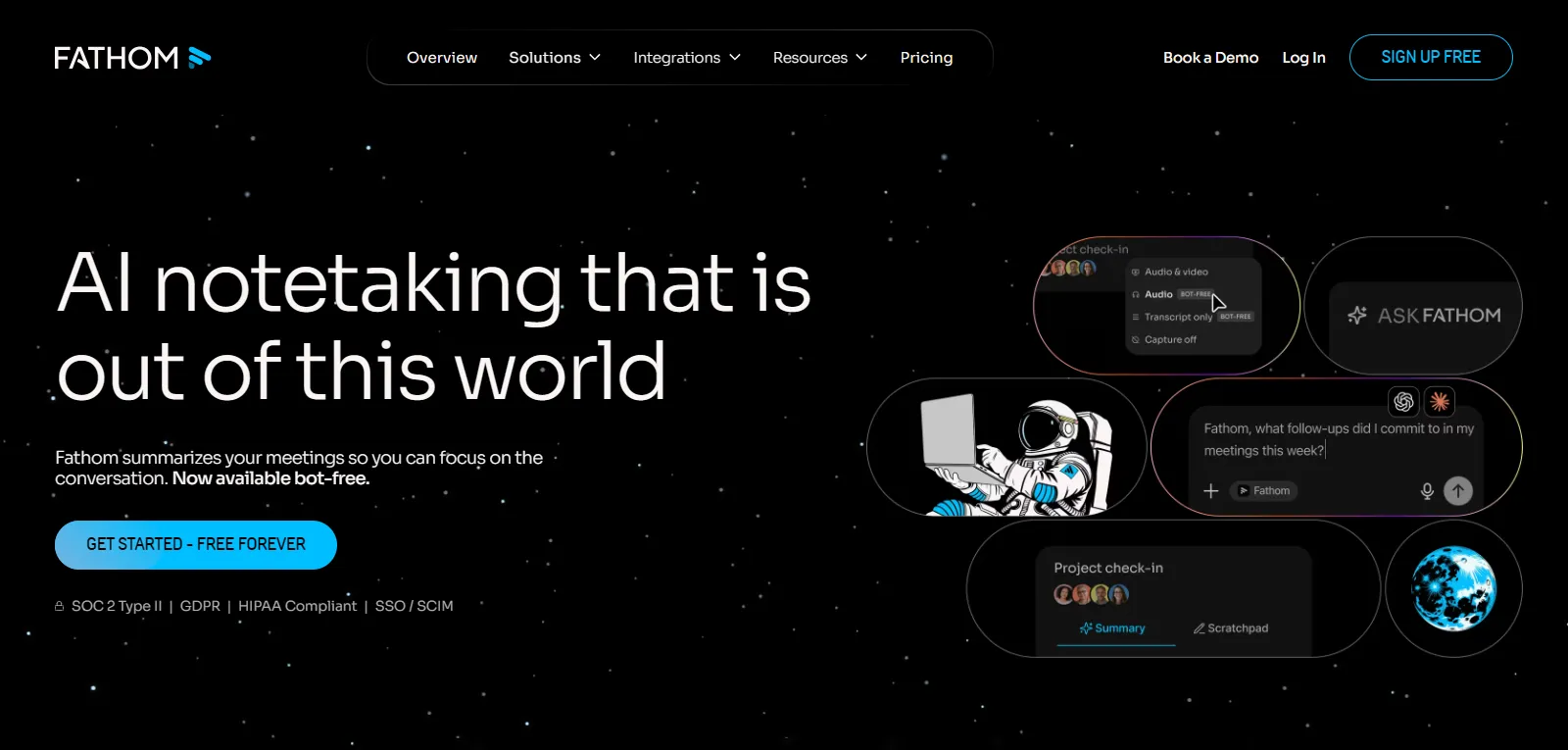Click GET STARTED - FREE FOREVER button
Screen dimensions: 1568x750
pos(196,545)
